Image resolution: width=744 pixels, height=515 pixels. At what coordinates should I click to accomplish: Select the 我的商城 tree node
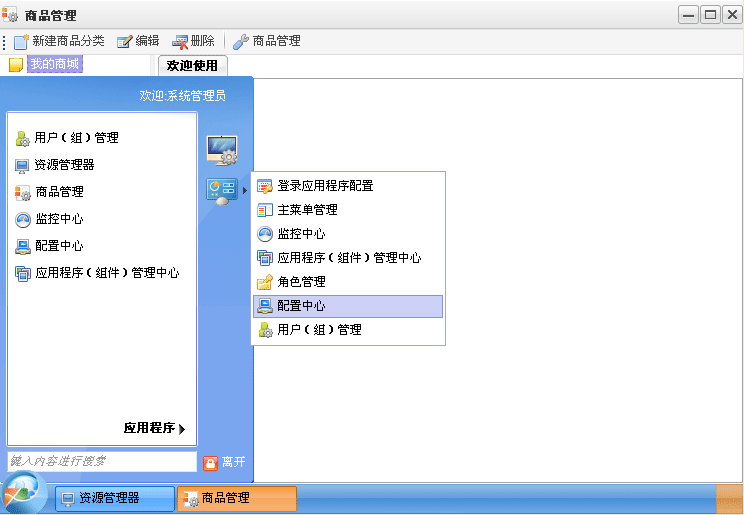(55, 64)
